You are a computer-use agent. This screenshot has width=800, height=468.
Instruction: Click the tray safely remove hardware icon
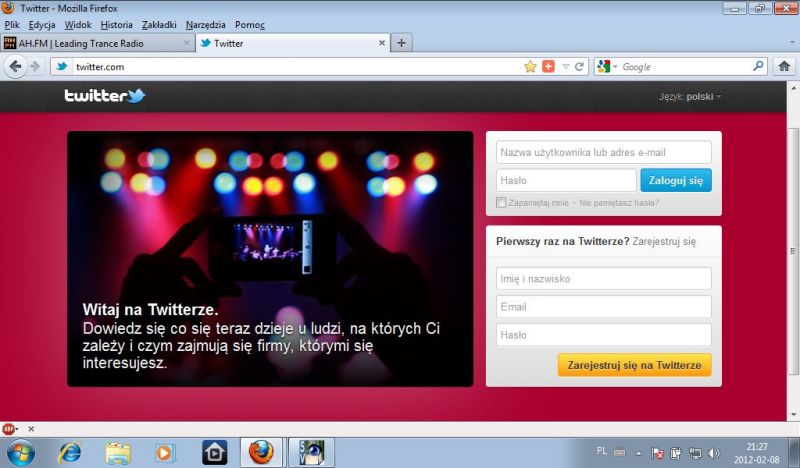point(676,453)
